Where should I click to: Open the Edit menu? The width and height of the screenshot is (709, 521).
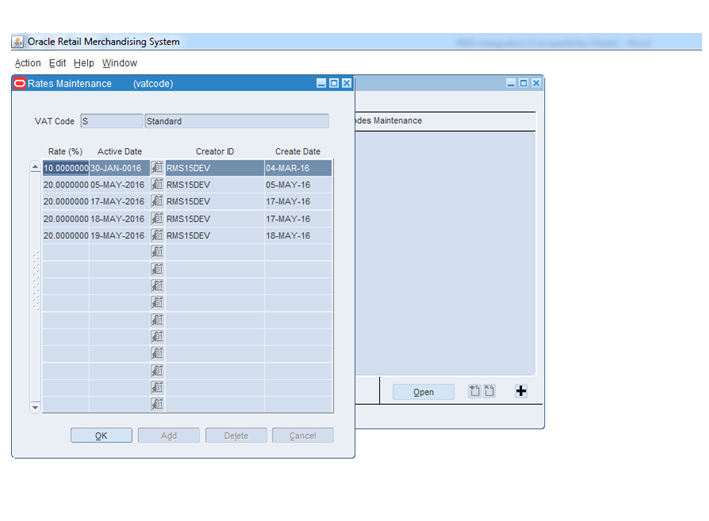pyautogui.click(x=57, y=63)
